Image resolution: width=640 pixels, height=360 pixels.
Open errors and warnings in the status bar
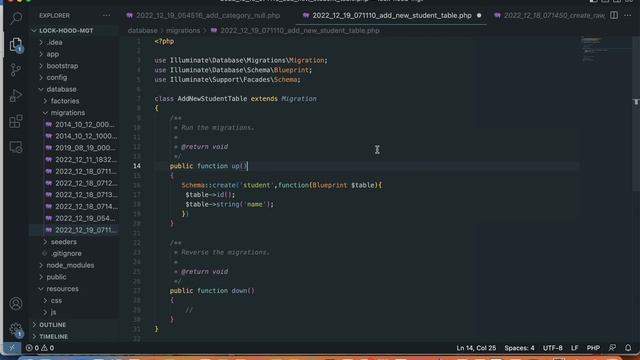[x=40, y=348]
